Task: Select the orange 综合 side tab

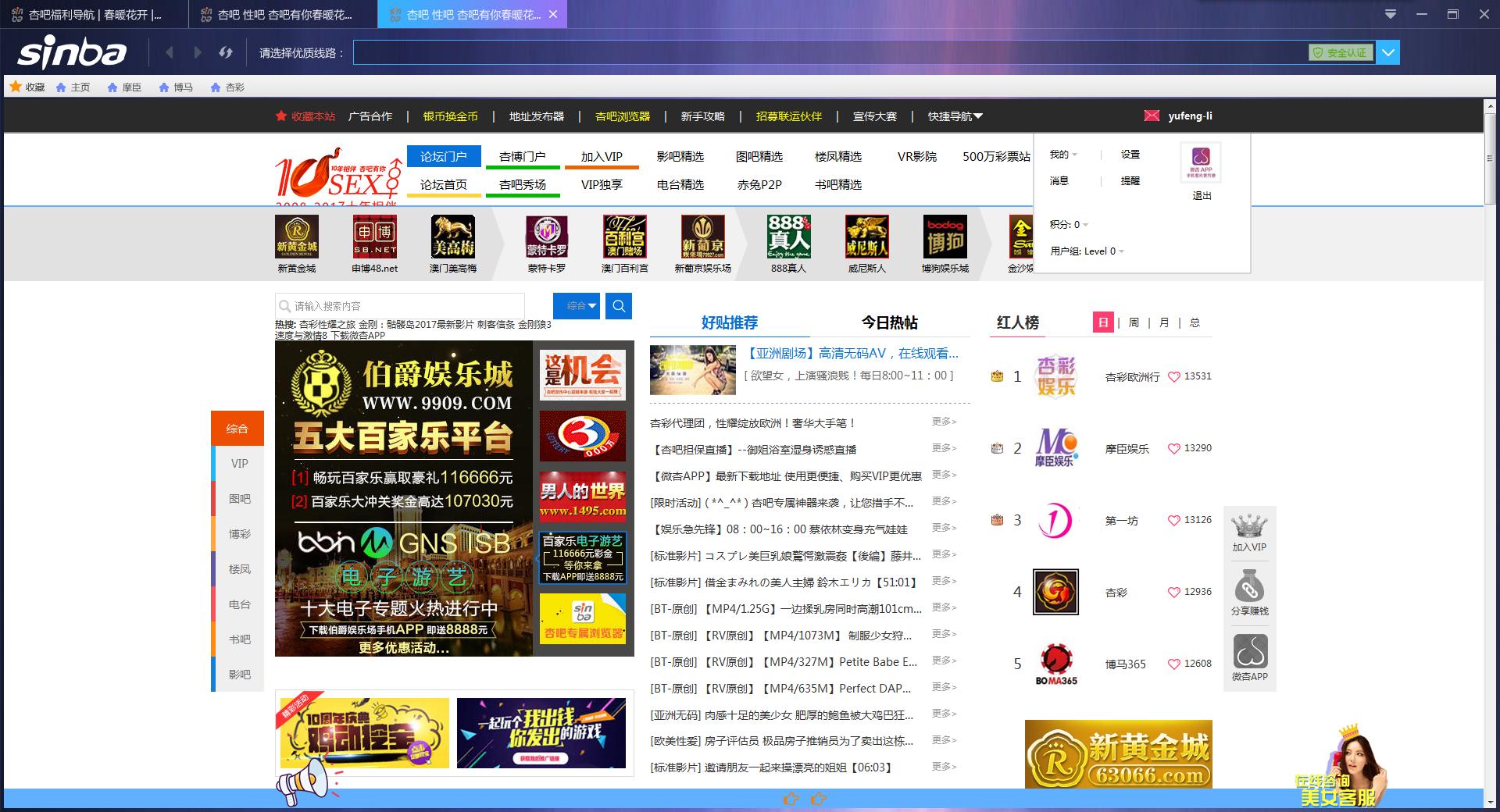Action: pos(237,428)
